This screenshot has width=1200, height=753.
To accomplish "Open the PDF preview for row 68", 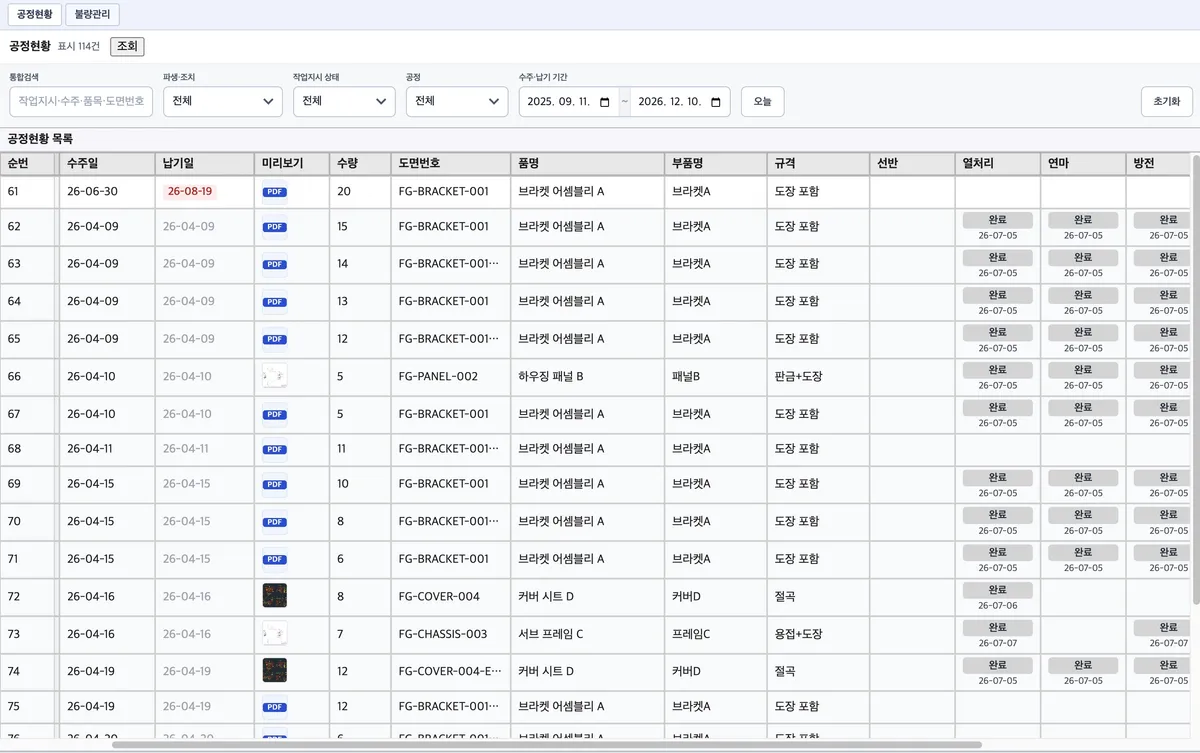I will pyautogui.click(x=274, y=449).
